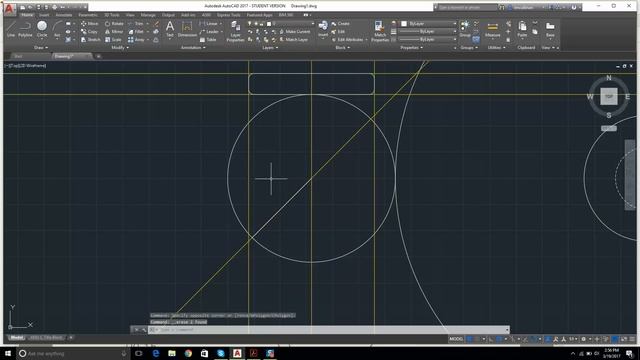Open Windows Start menu

pyautogui.click(x=8, y=353)
